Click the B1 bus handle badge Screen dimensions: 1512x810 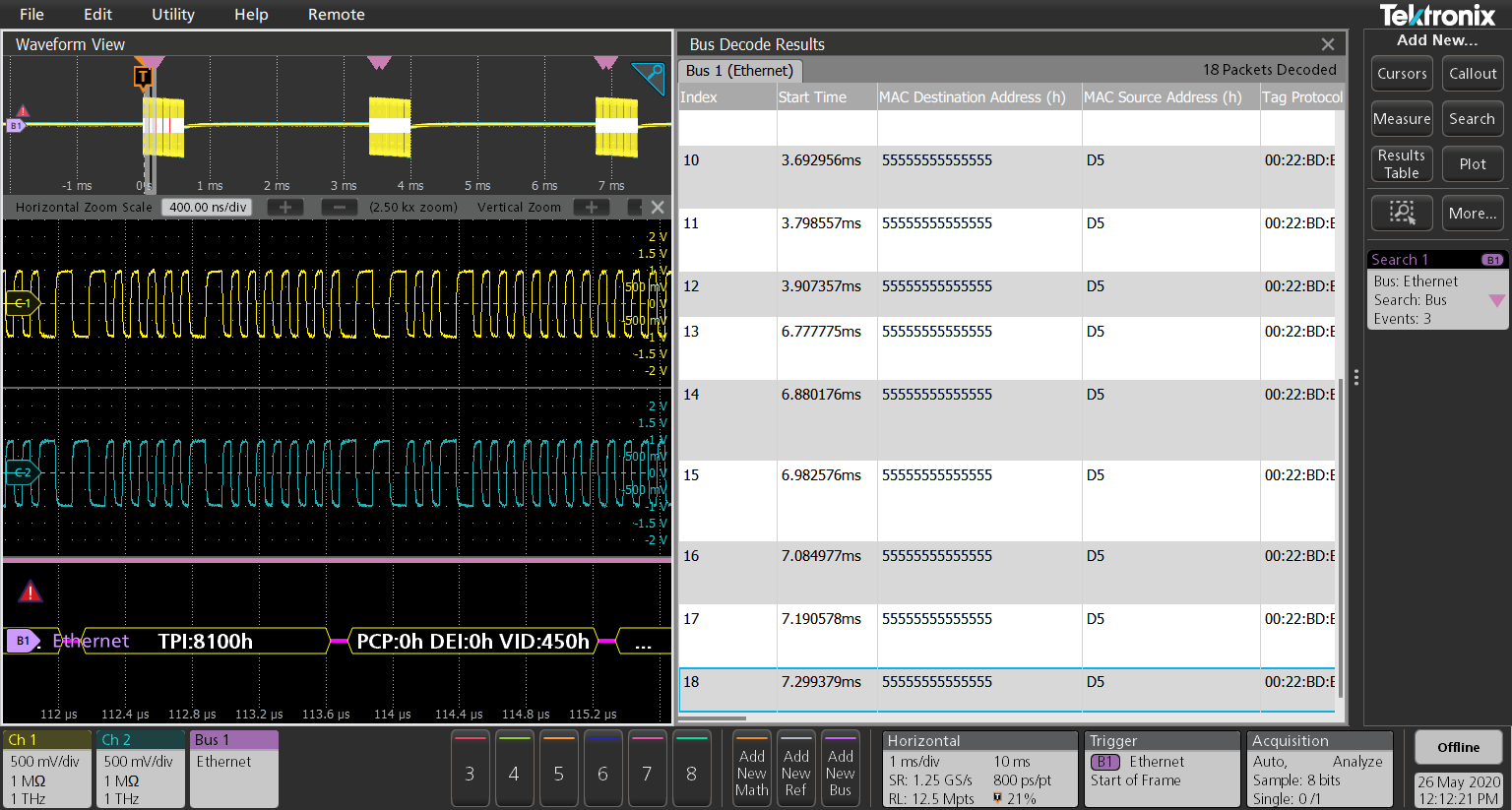22,641
